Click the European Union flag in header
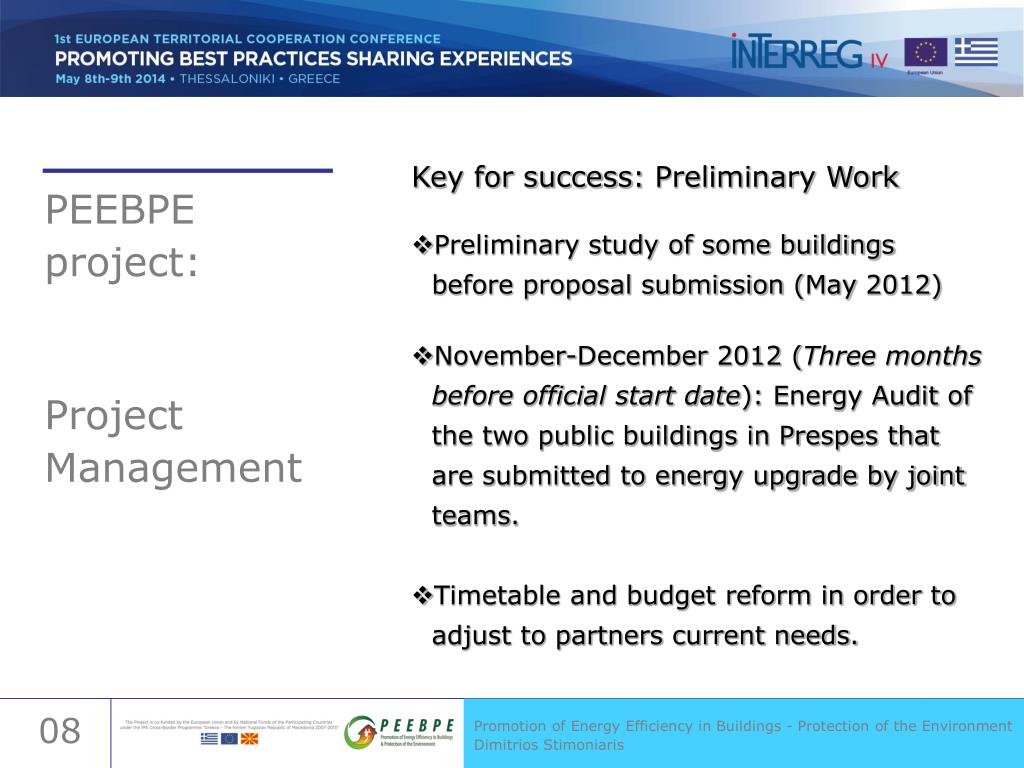The image size is (1024, 768). (x=925, y=52)
